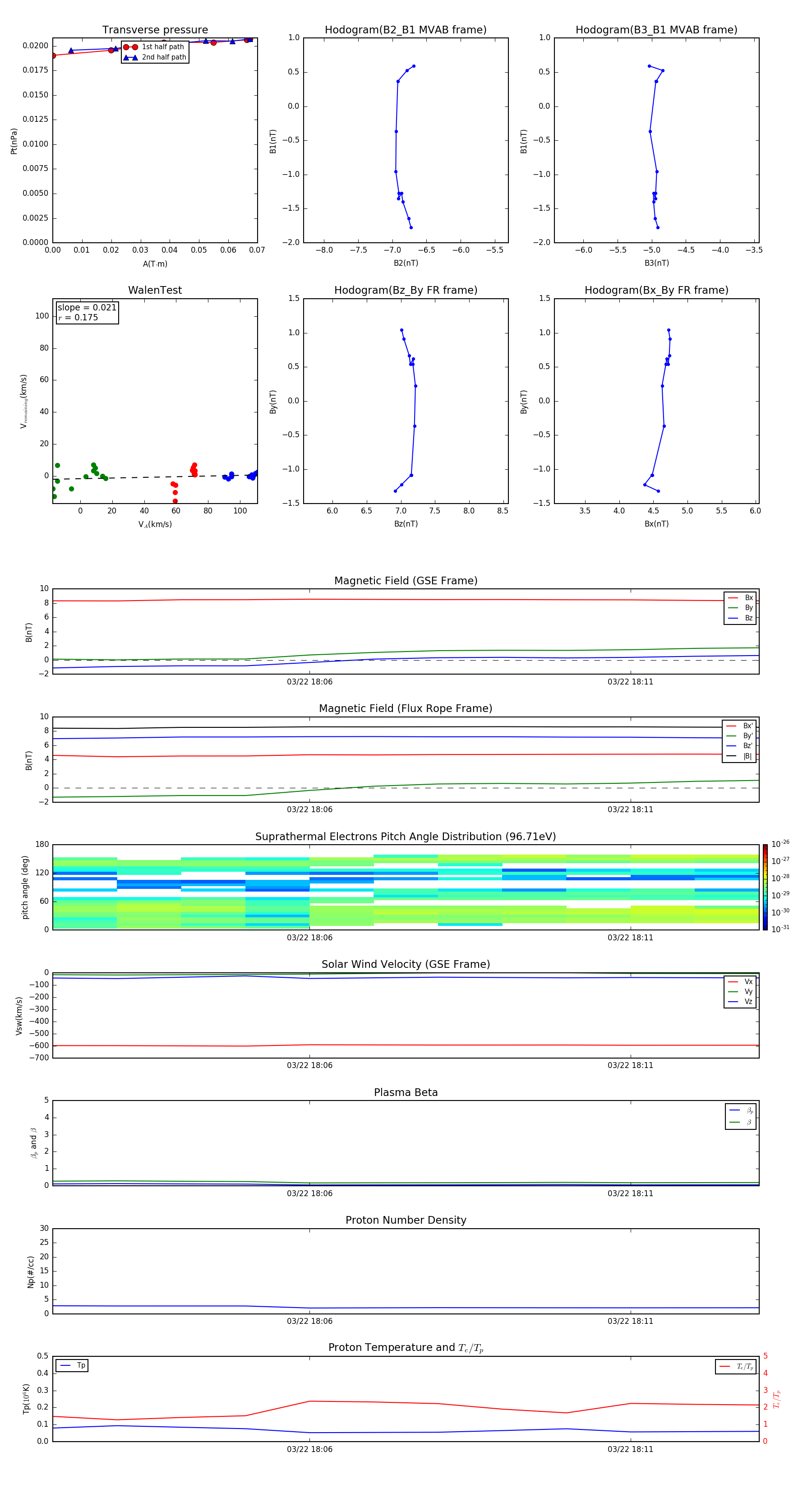The image size is (812, 1489).
Task: Click the 'Tp' legend entry
Action: click(x=72, y=1366)
